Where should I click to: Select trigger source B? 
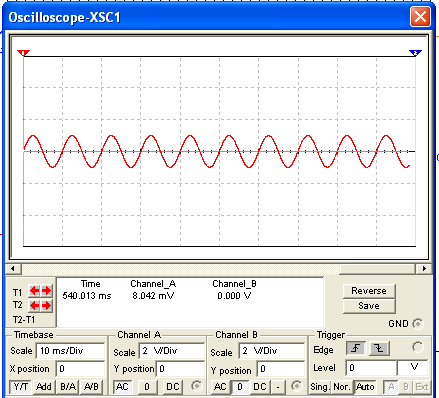pyautogui.click(x=406, y=387)
